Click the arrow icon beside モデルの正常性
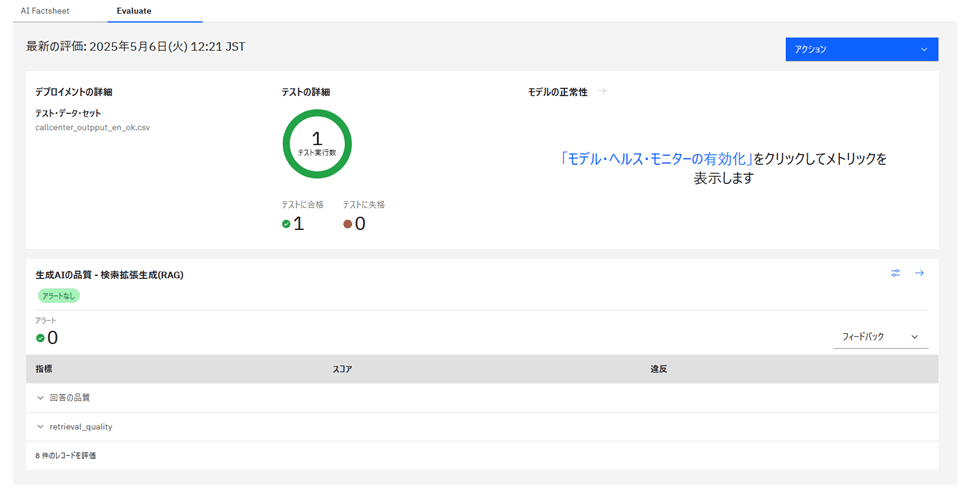The image size is (966, 496). [602, 91]
